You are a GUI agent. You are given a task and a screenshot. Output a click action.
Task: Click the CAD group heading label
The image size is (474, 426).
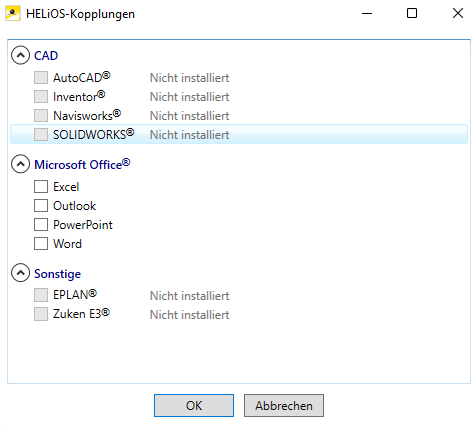[x=46, y=56]
